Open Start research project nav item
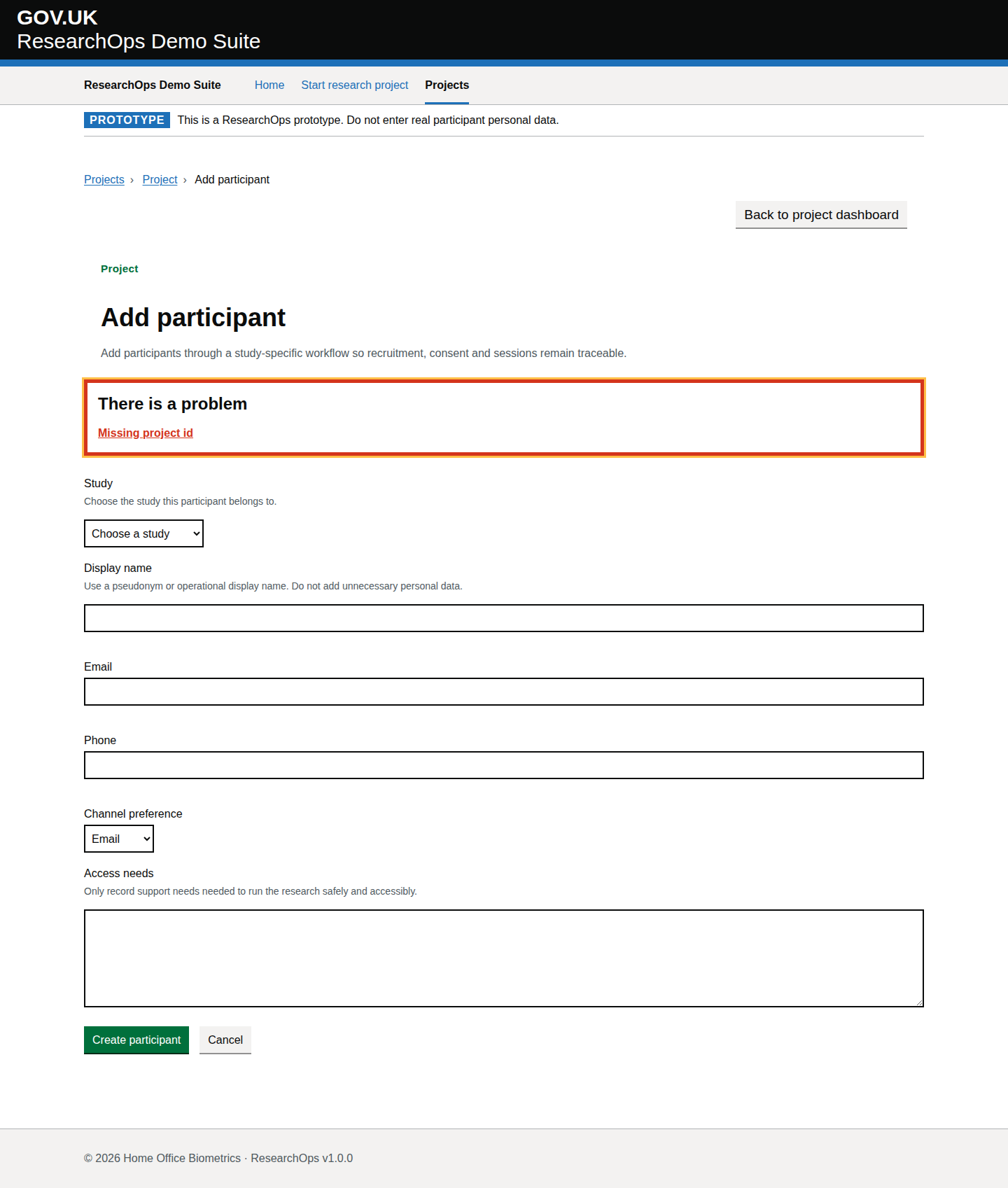The image size is (1008, 1188). tap(355, 85)
